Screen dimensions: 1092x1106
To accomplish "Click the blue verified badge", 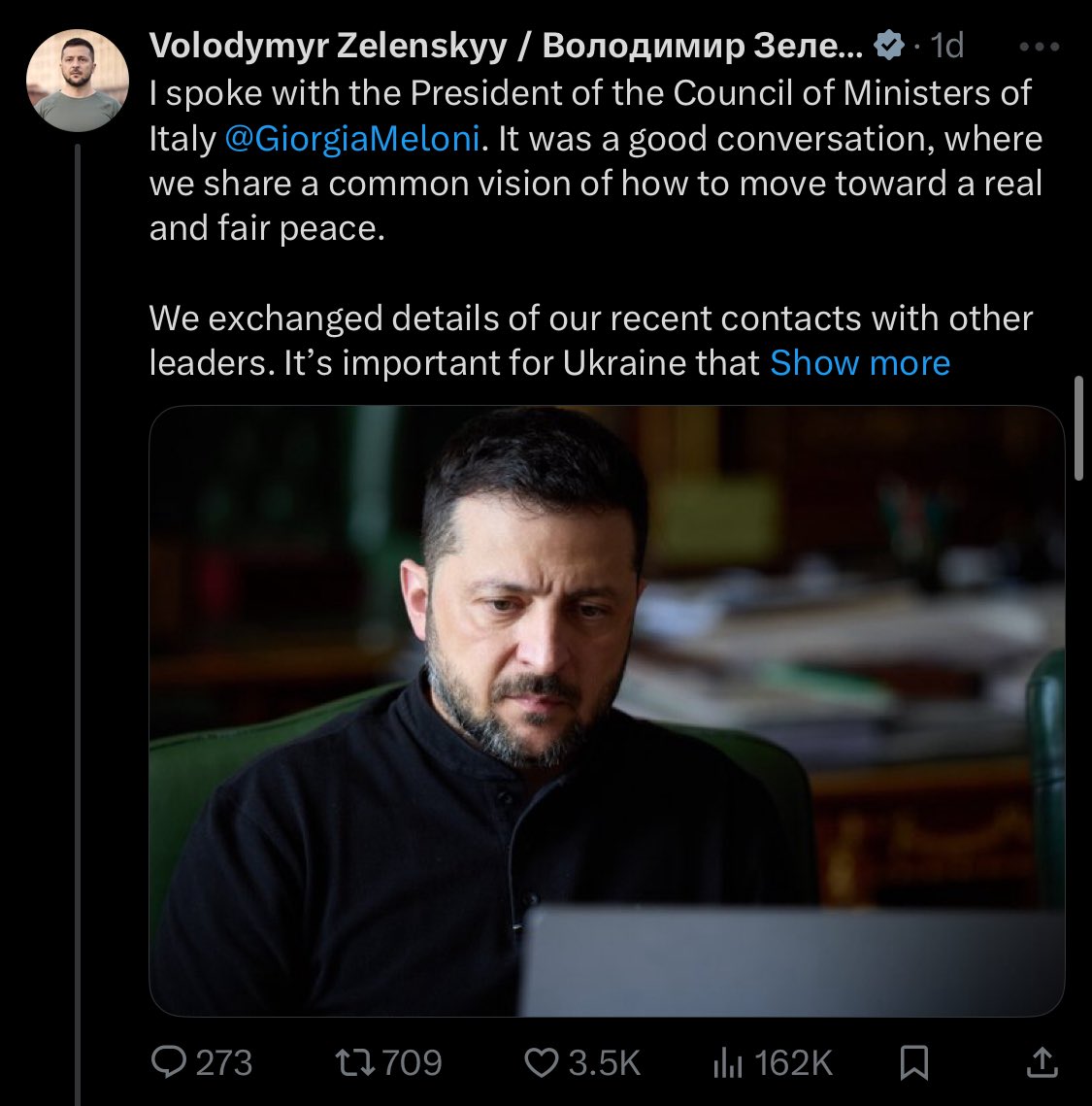I will [888, 46].
